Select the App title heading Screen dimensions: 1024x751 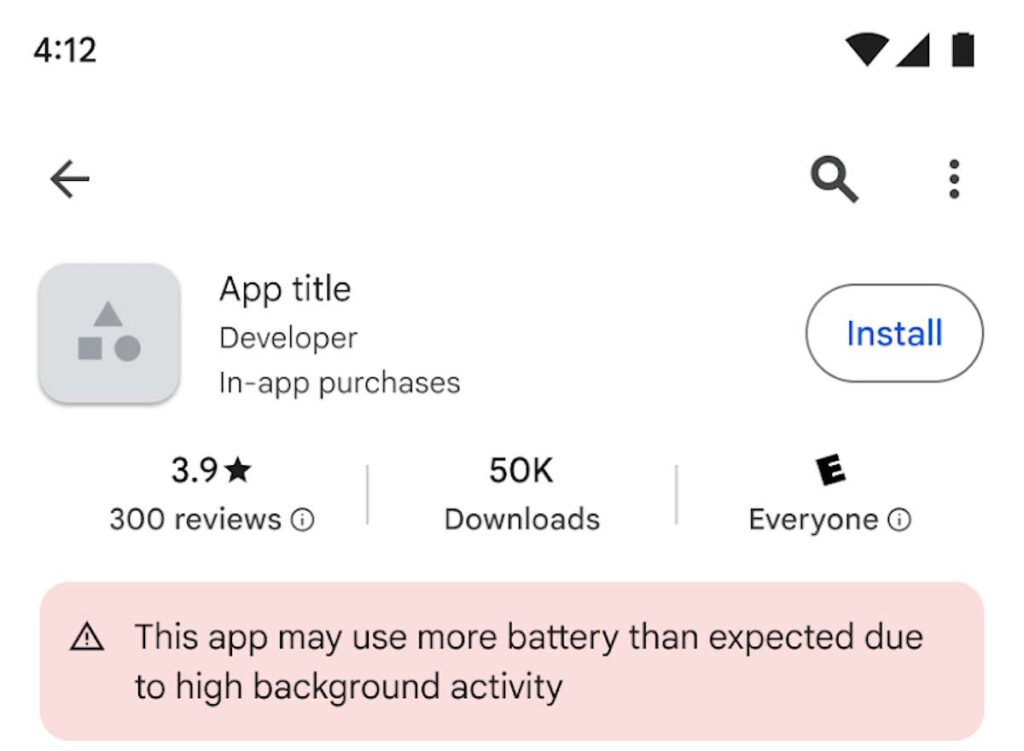[x=285, y=289]
